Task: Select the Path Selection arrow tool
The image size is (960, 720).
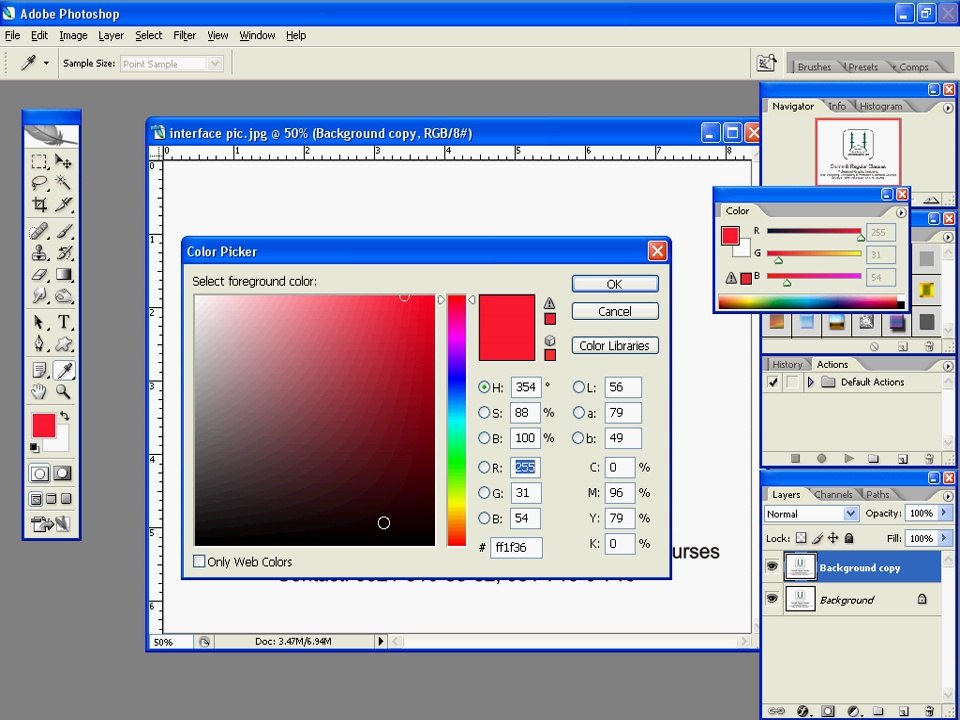Action: click(x=39, y=322)
